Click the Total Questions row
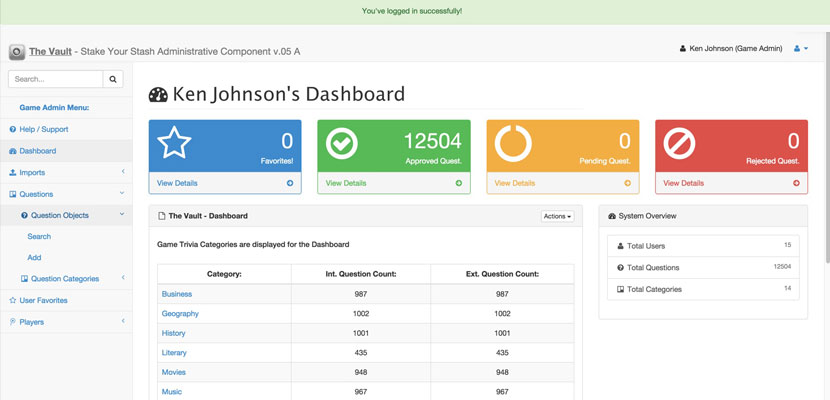 [703, 268]
